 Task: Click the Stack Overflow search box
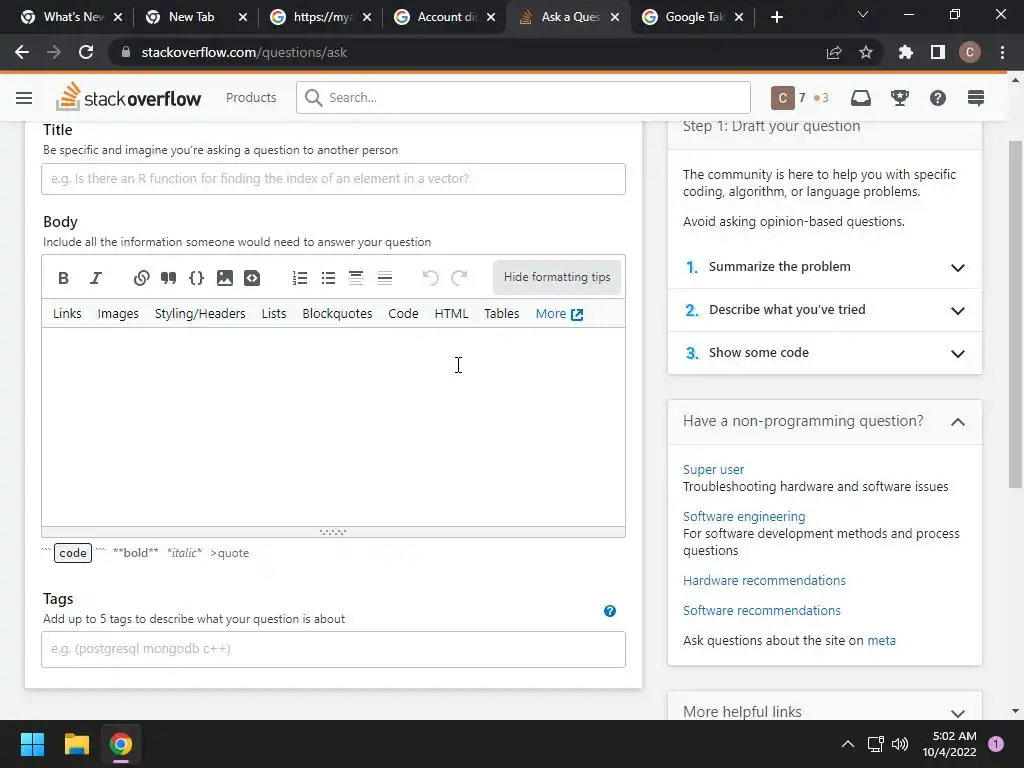(523, 98)
